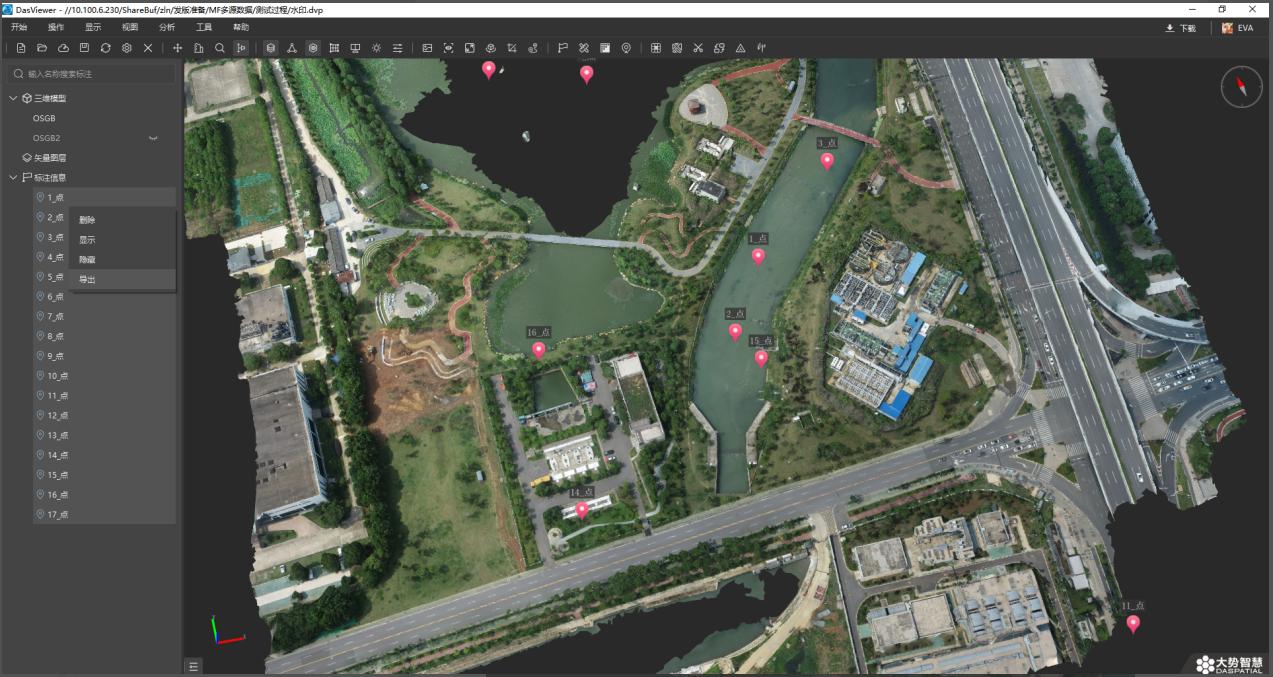The width and height of the screenshot is (1273, 677).
Task: Open the EVA user account
Action: [x=1237, y=28]
